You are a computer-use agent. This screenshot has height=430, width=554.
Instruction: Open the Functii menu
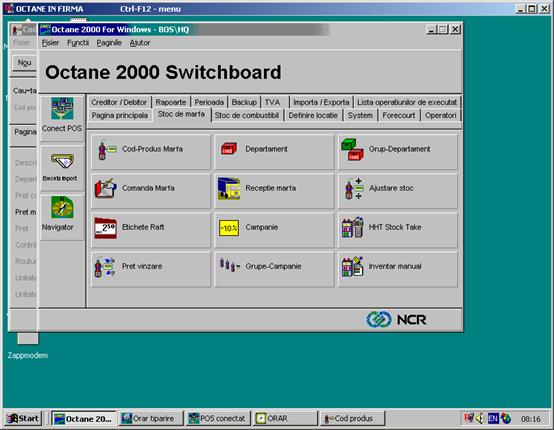click(x=78, y=43)
